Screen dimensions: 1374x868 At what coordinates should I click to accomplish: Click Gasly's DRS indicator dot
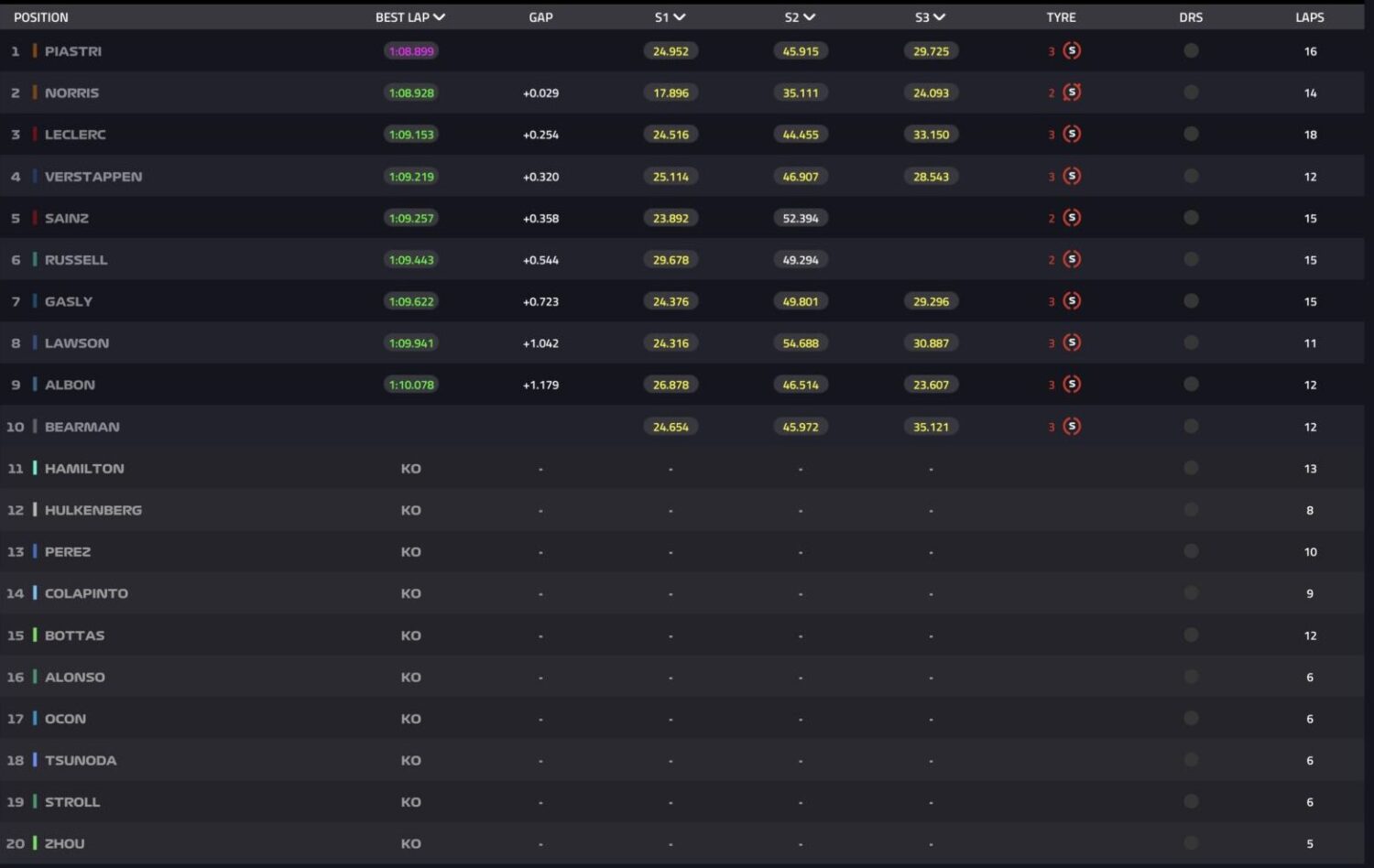click(1191, 300)
